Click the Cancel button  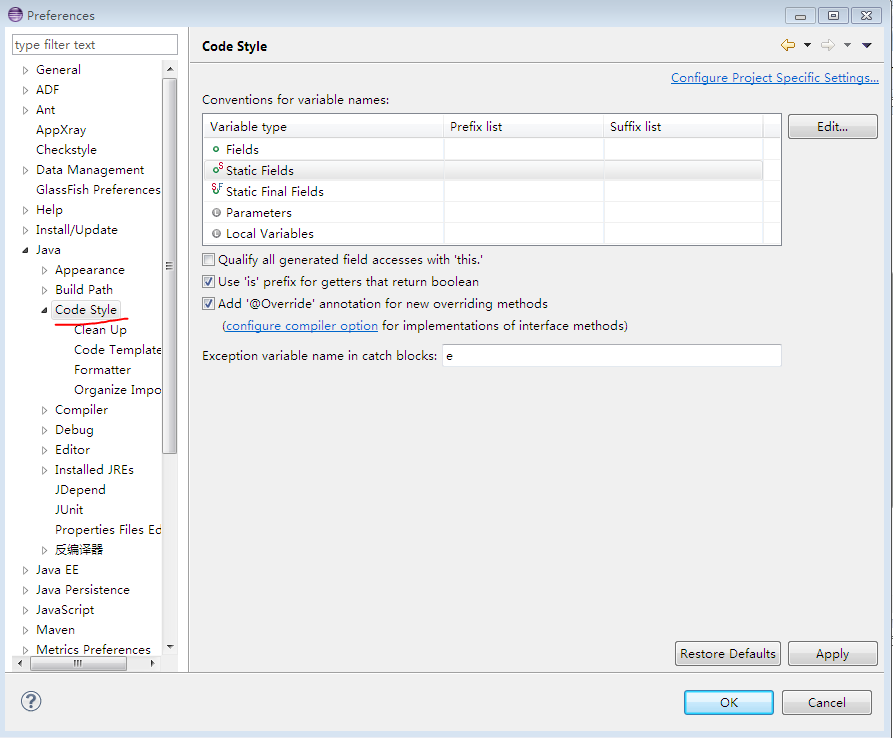(827, 703)
